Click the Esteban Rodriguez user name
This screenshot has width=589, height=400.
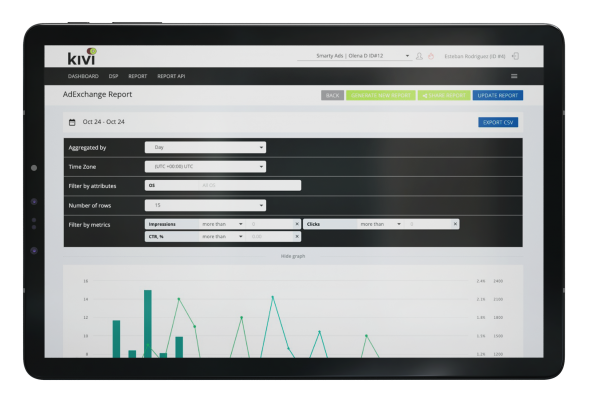tap(475, 56)
